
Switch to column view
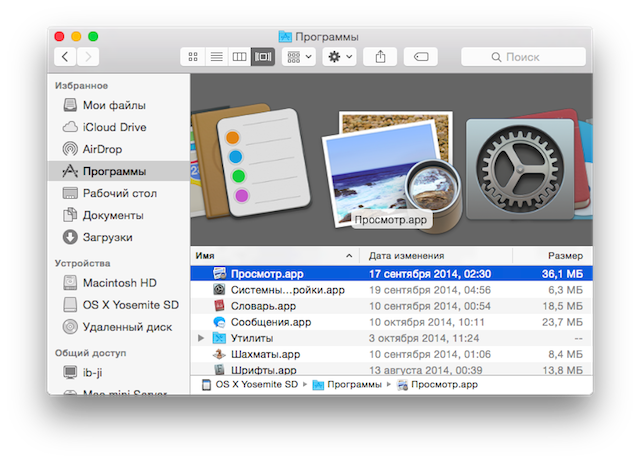click(x=239, y=57)
